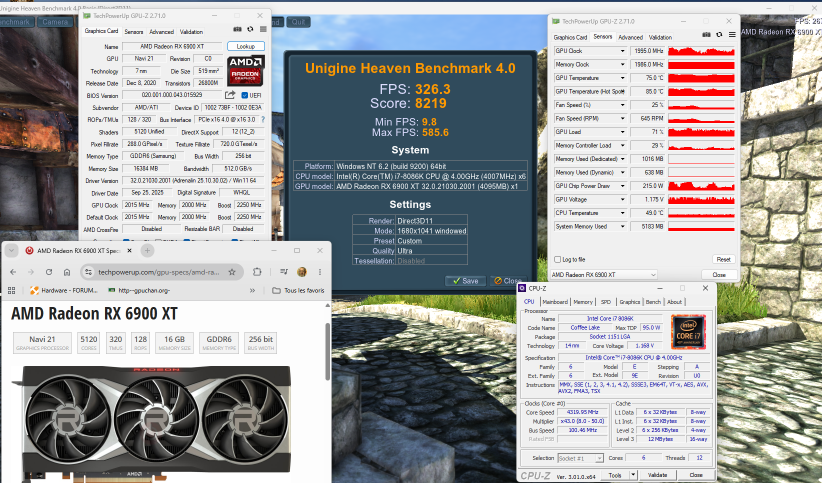Click the screenshot camera icon in left GPU-Z

click(x=237, y=30)
